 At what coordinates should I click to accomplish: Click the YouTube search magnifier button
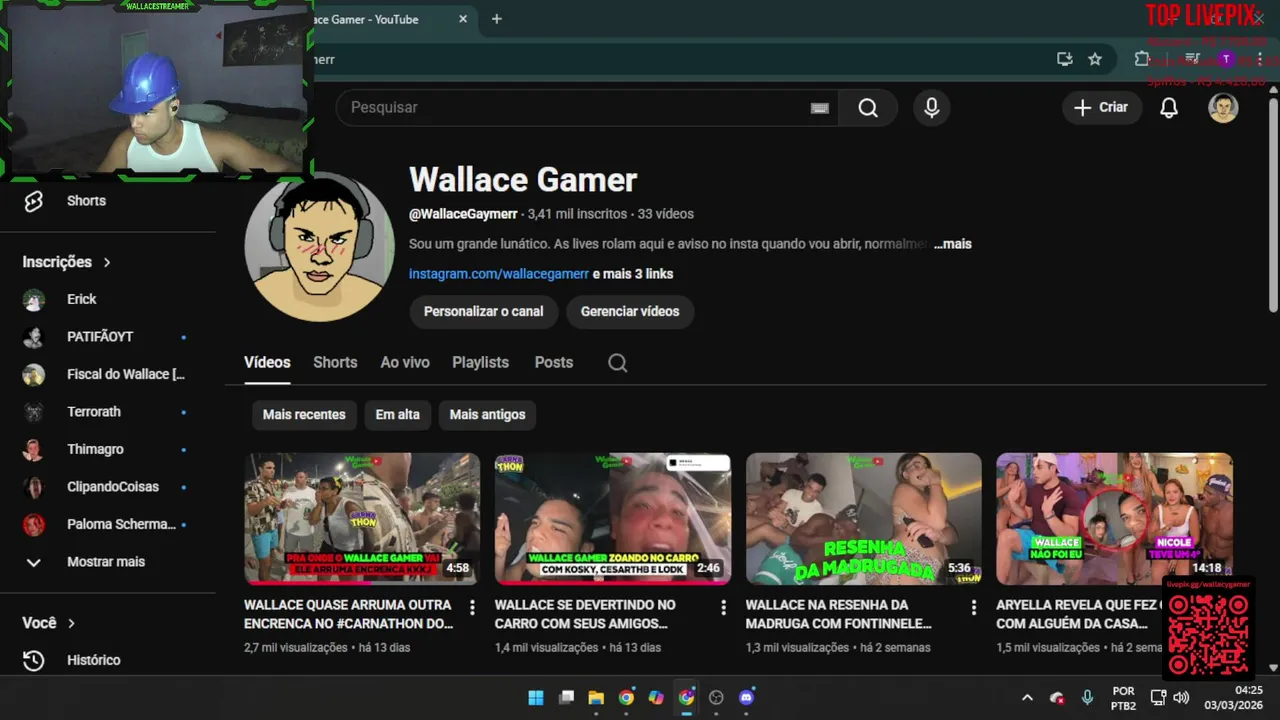click(867, 108)
